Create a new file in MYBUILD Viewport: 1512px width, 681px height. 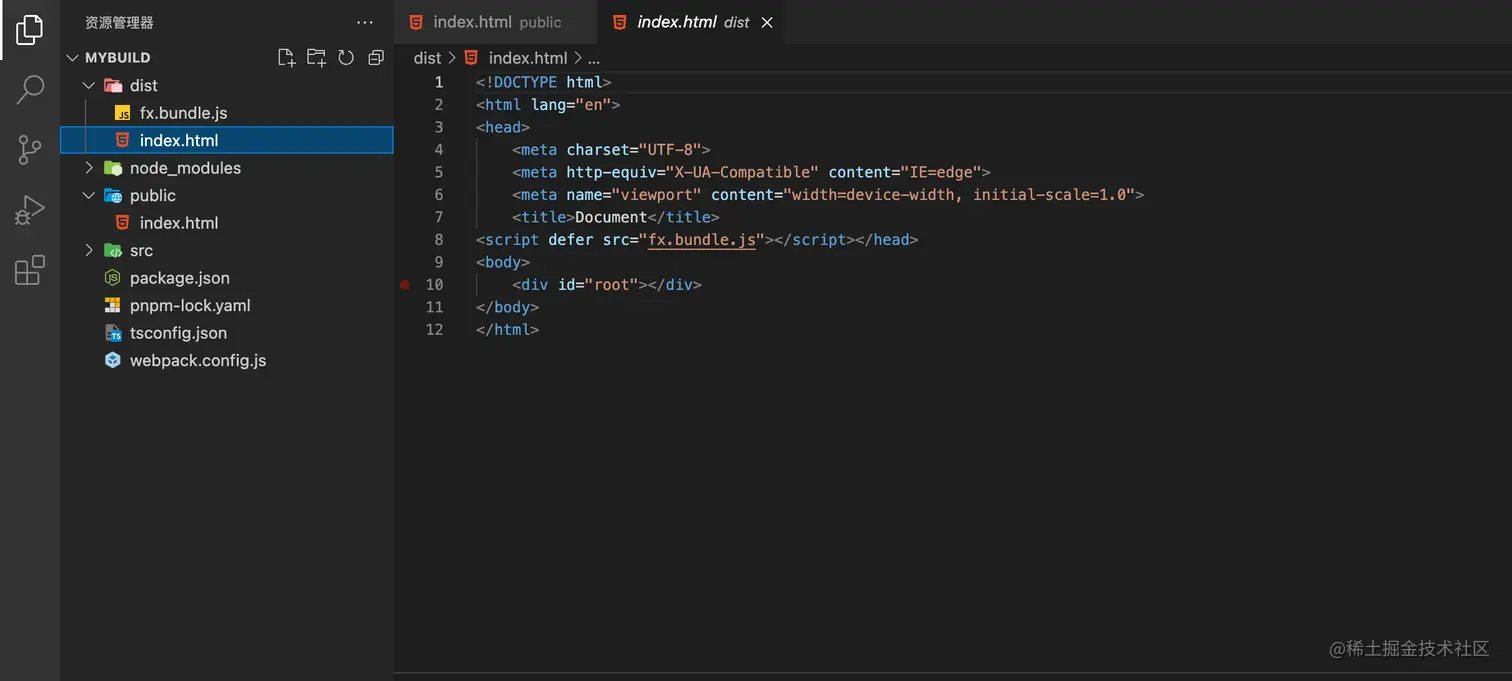tap(287, 58)
